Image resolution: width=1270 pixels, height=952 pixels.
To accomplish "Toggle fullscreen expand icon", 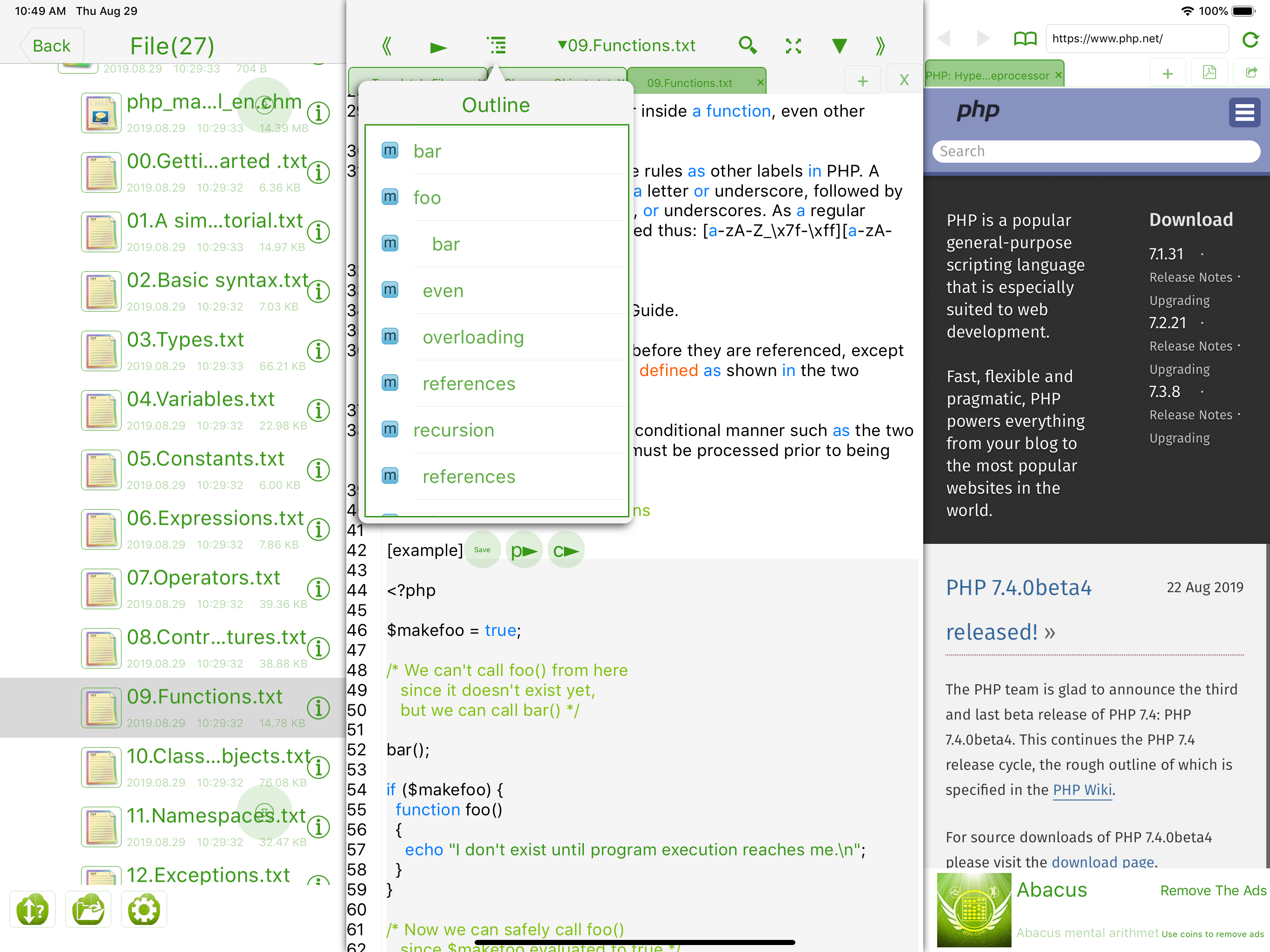I will pyautogui.click(x=793, y=46).
